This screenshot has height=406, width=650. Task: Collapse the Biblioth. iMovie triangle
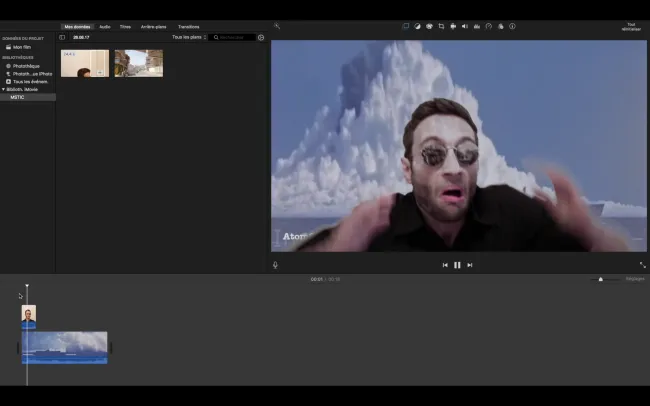(3, 89)
